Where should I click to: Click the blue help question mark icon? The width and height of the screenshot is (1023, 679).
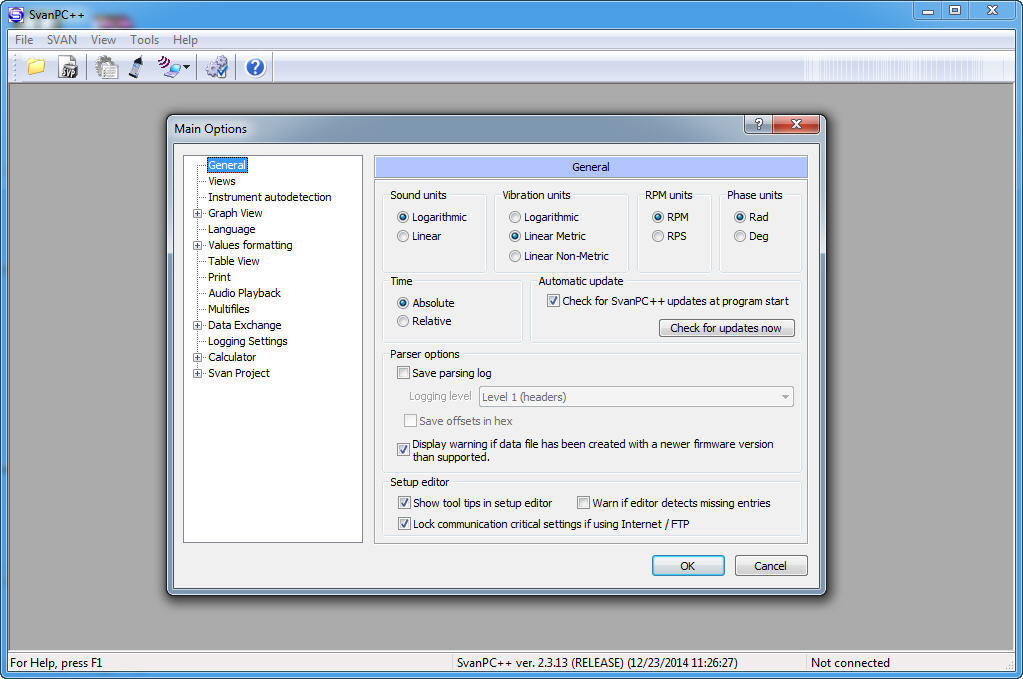pyautogui.click(x=255, y=67)
